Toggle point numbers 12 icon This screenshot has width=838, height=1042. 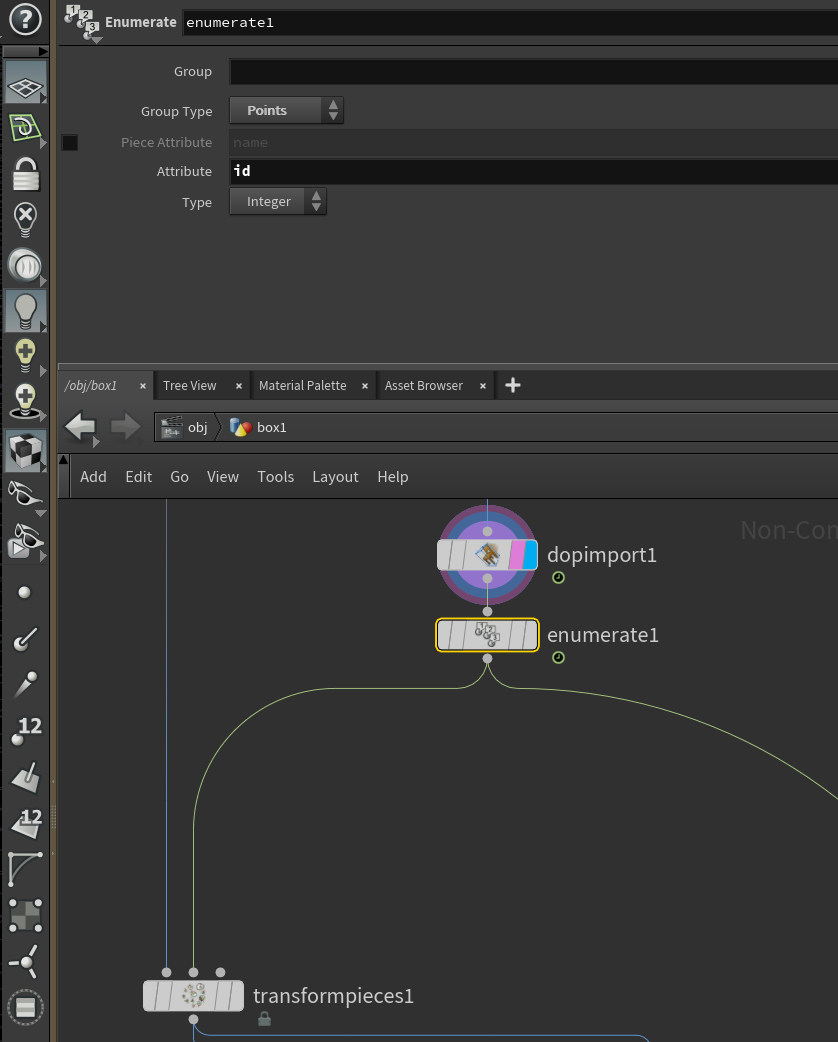(27, 730)
